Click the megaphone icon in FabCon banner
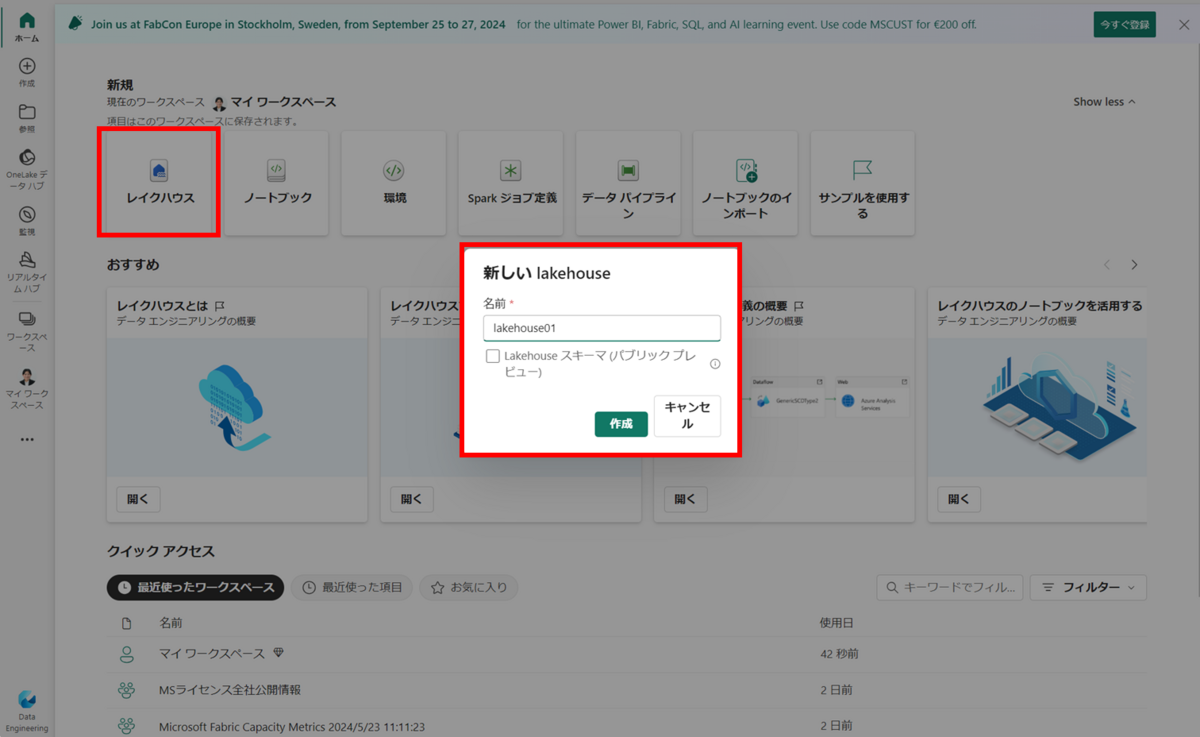This screenshot has width=1200, height=737. [75, 23]
